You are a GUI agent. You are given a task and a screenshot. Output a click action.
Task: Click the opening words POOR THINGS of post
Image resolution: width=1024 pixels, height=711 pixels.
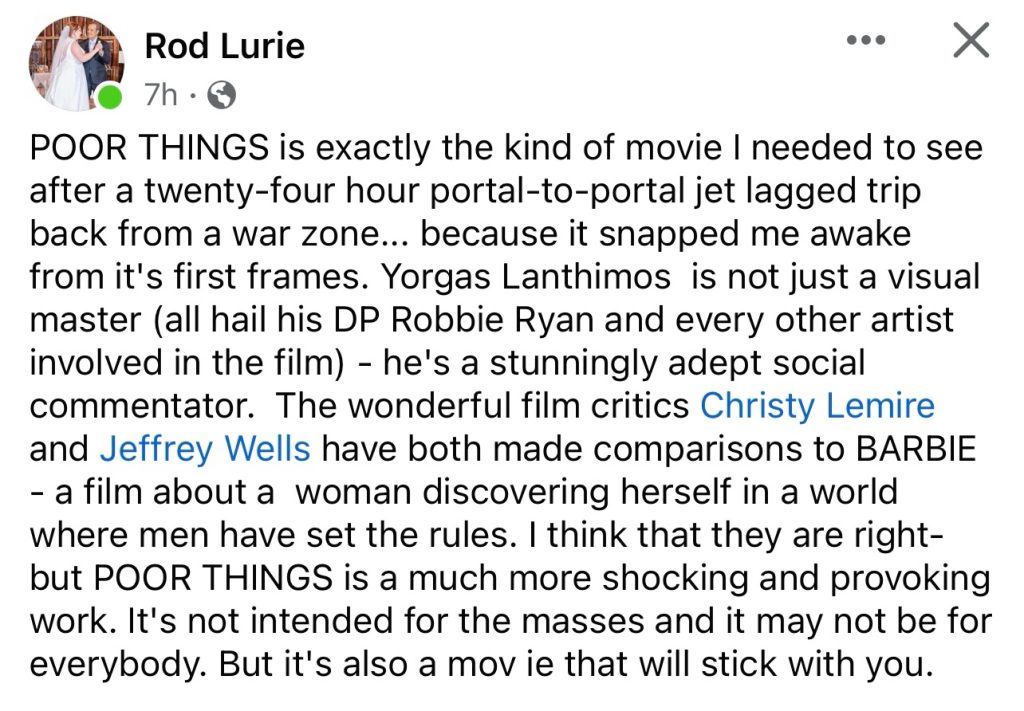click(x=148, y=147)
